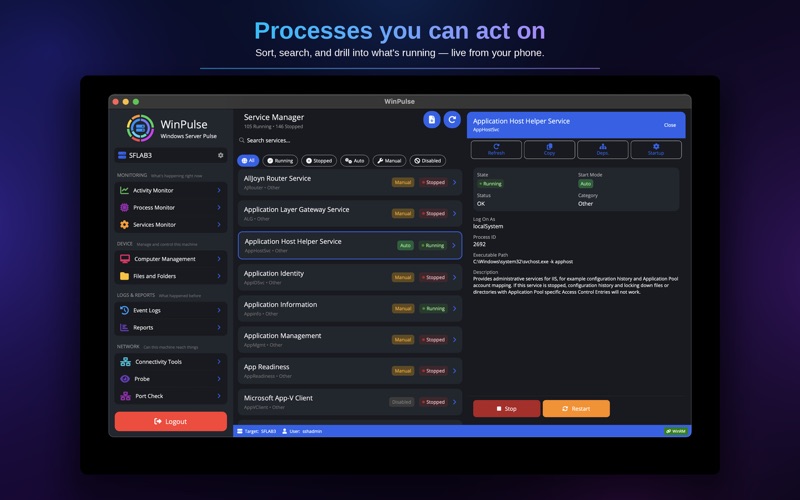Close the service details panel

670,125
